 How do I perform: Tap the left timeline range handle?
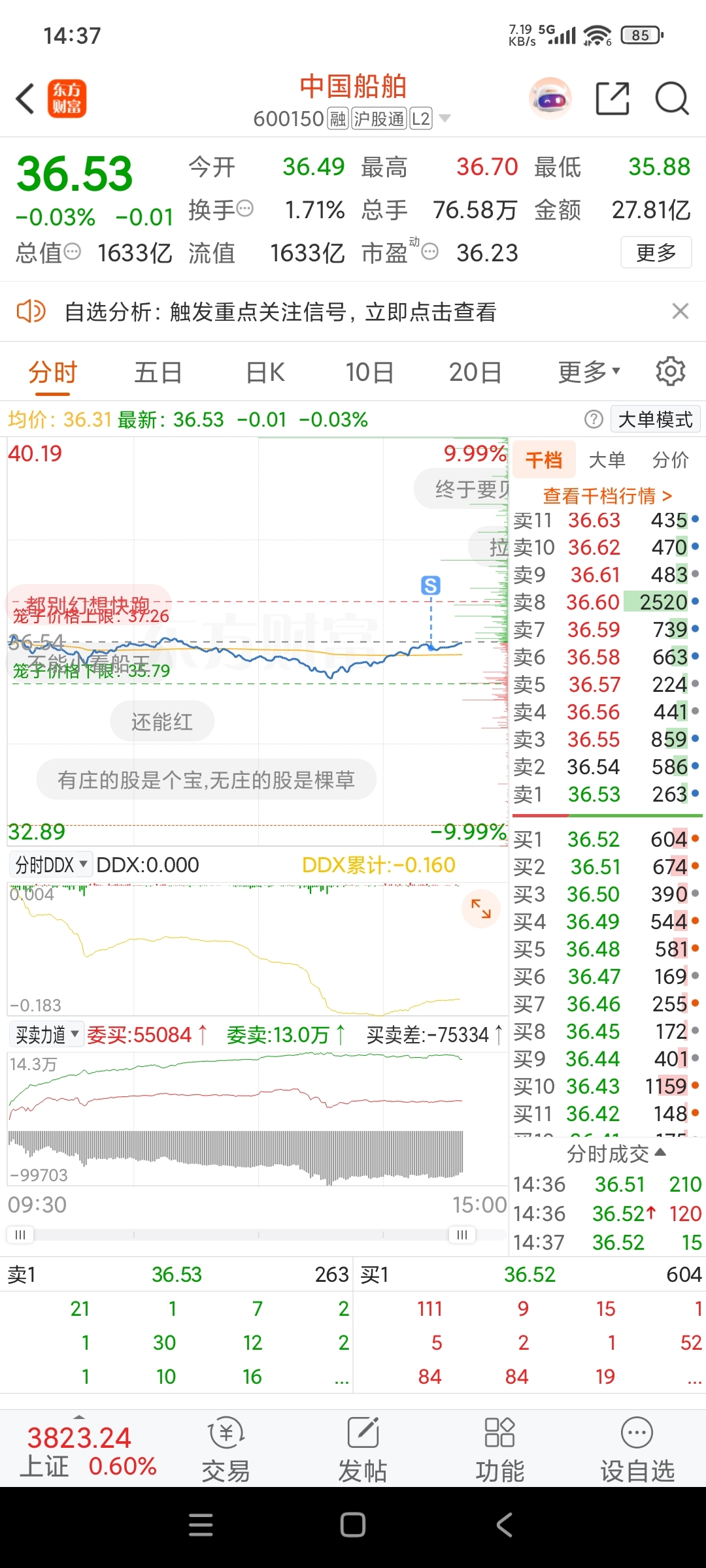point(20,1234)
